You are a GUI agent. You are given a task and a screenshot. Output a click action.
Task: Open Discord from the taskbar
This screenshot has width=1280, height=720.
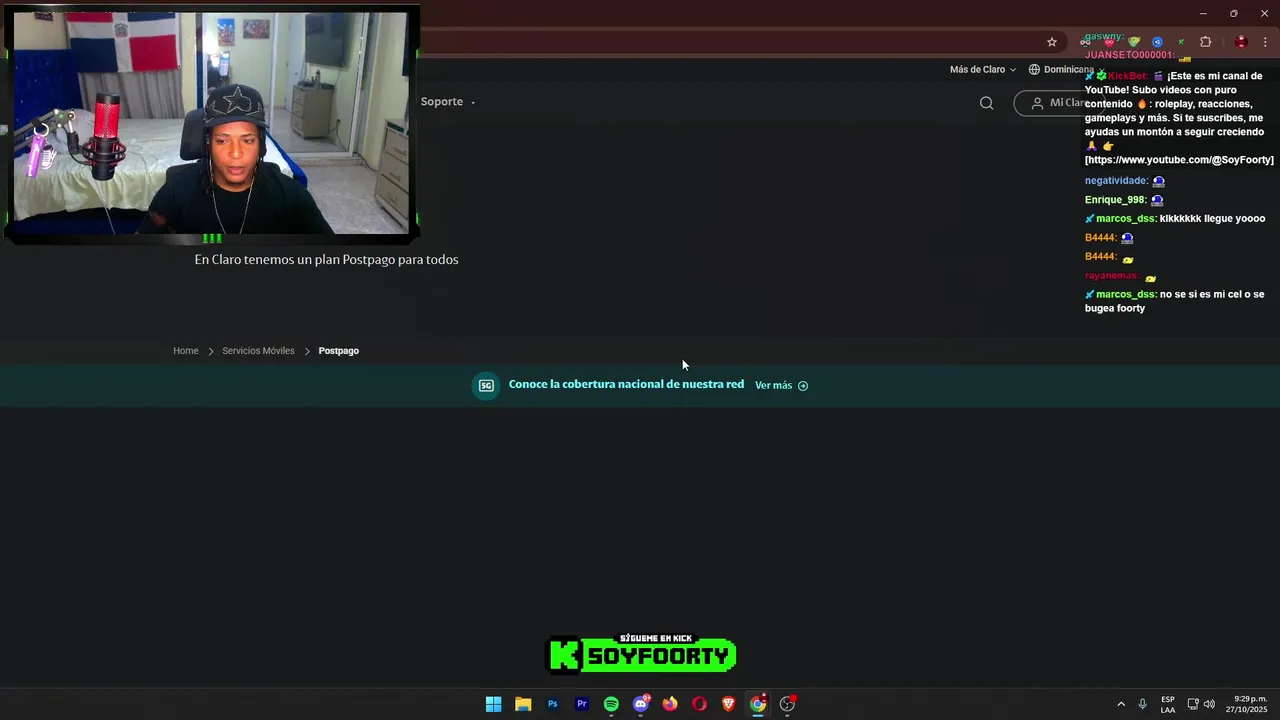click(x=640, y=704)
